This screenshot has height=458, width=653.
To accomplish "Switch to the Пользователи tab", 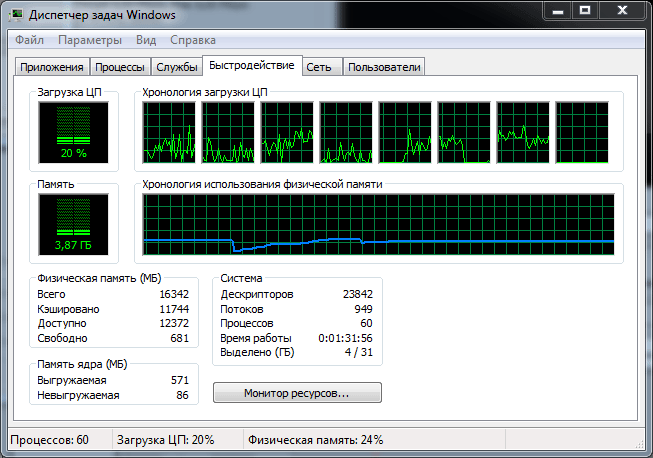I will point(384,67).
